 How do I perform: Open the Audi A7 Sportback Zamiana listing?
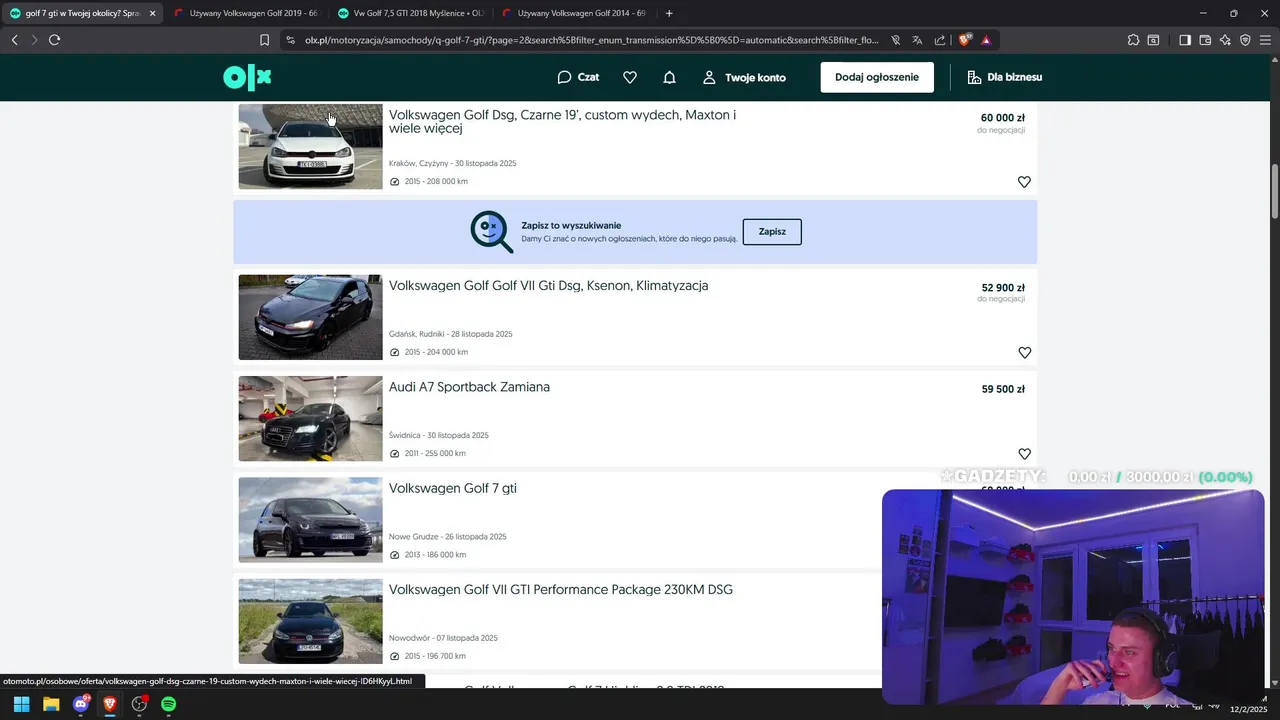(x=469, y=387)
